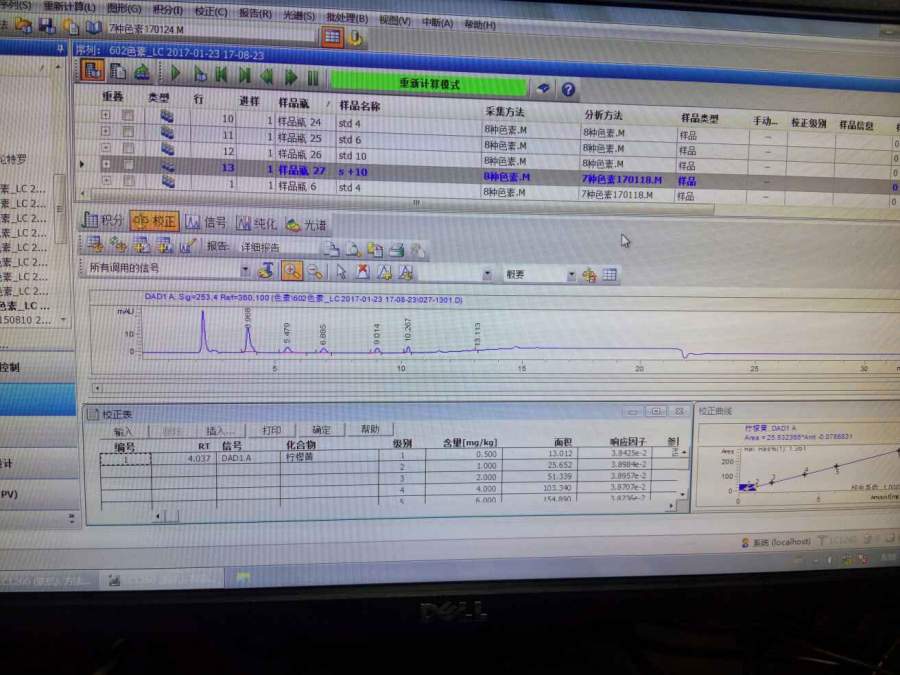The width and height of the screenshot is (900, 675).
Task: Click the 输入 button in 校正表
Action: pos(123,431)
